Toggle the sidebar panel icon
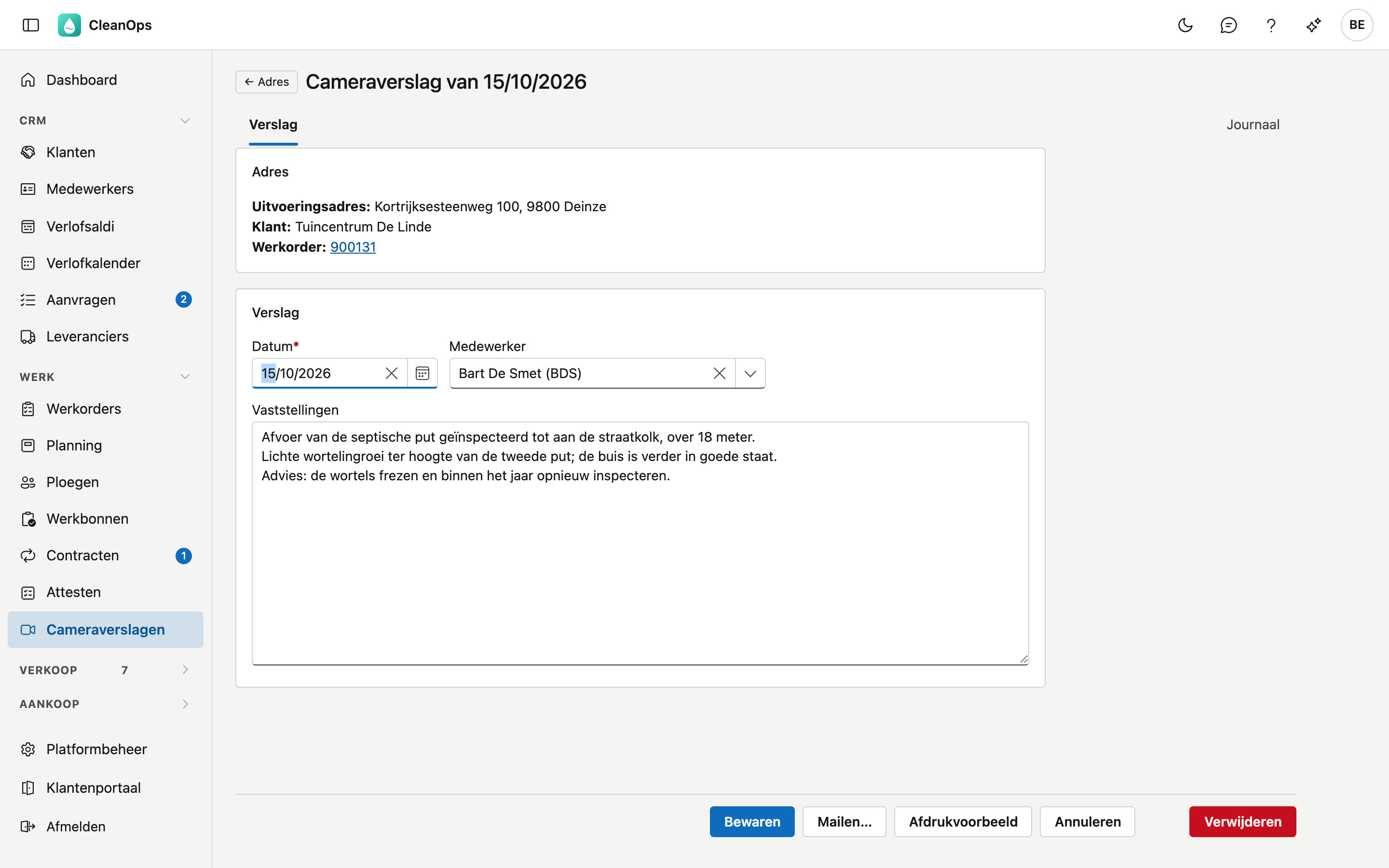Viewport: 1389px width, 868px height. click(30, 25)
